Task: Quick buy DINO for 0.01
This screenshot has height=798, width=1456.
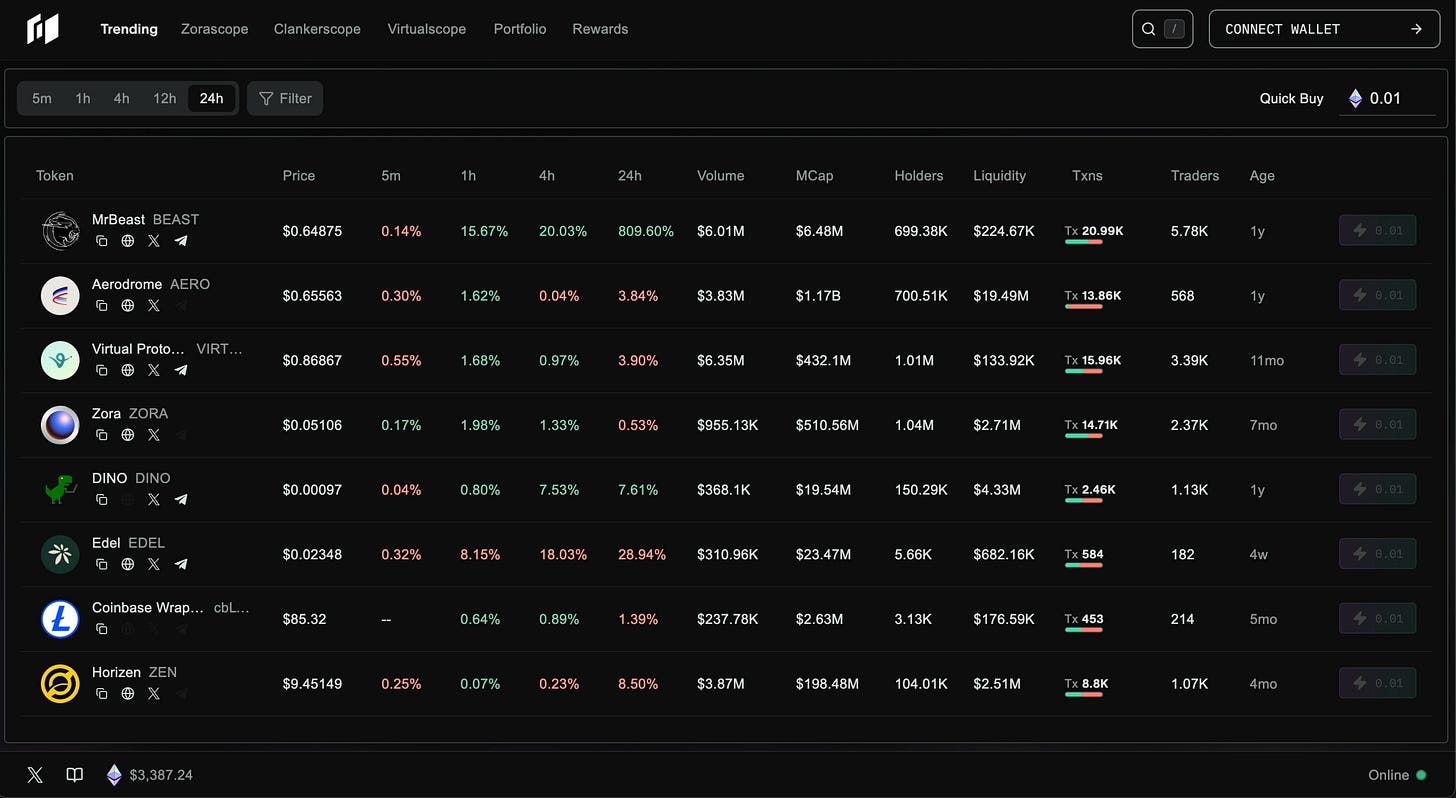Action: tap(1377, 489)
